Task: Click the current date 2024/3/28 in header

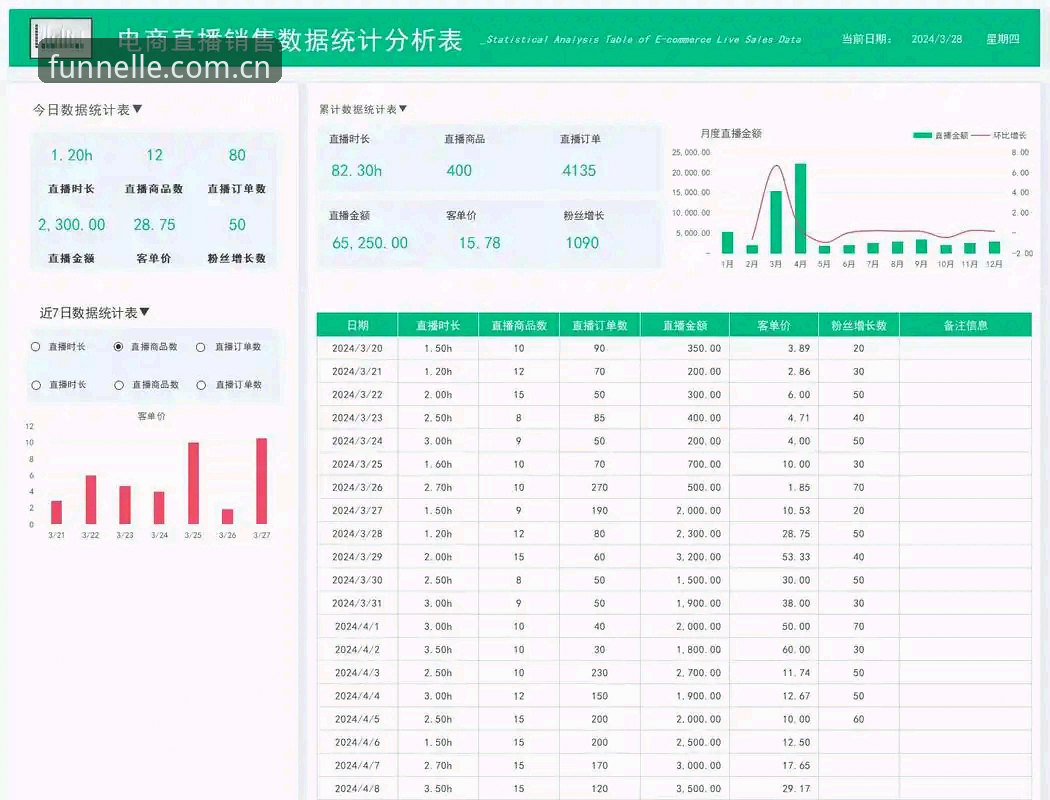Action: (937, 39)
